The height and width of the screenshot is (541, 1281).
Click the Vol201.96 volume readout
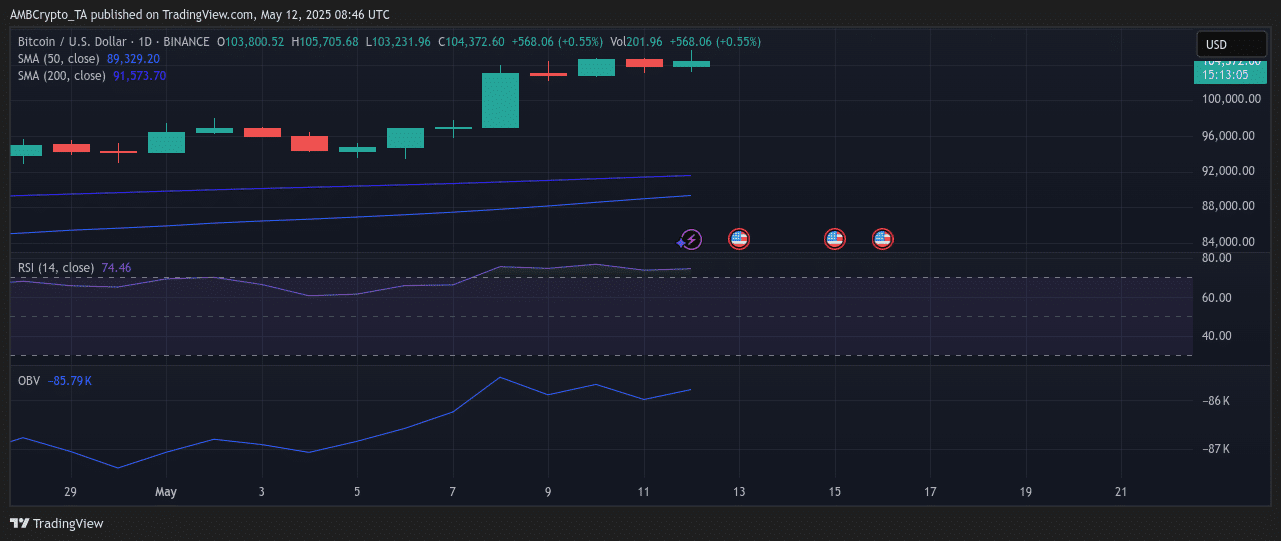[636, 42]
